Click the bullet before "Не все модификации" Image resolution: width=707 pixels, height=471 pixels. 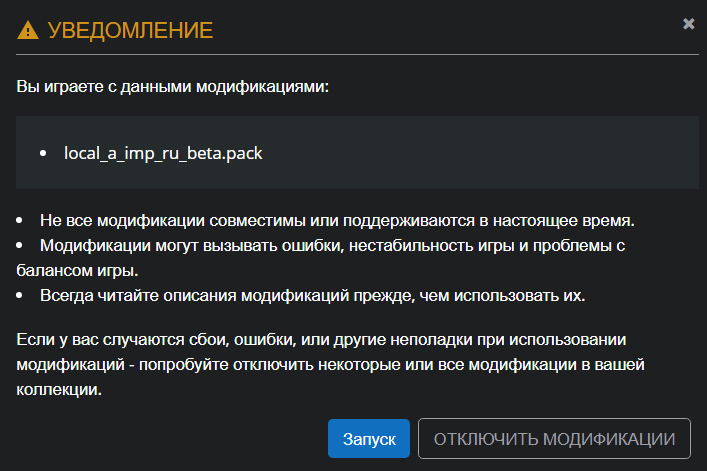coord(21,219)
